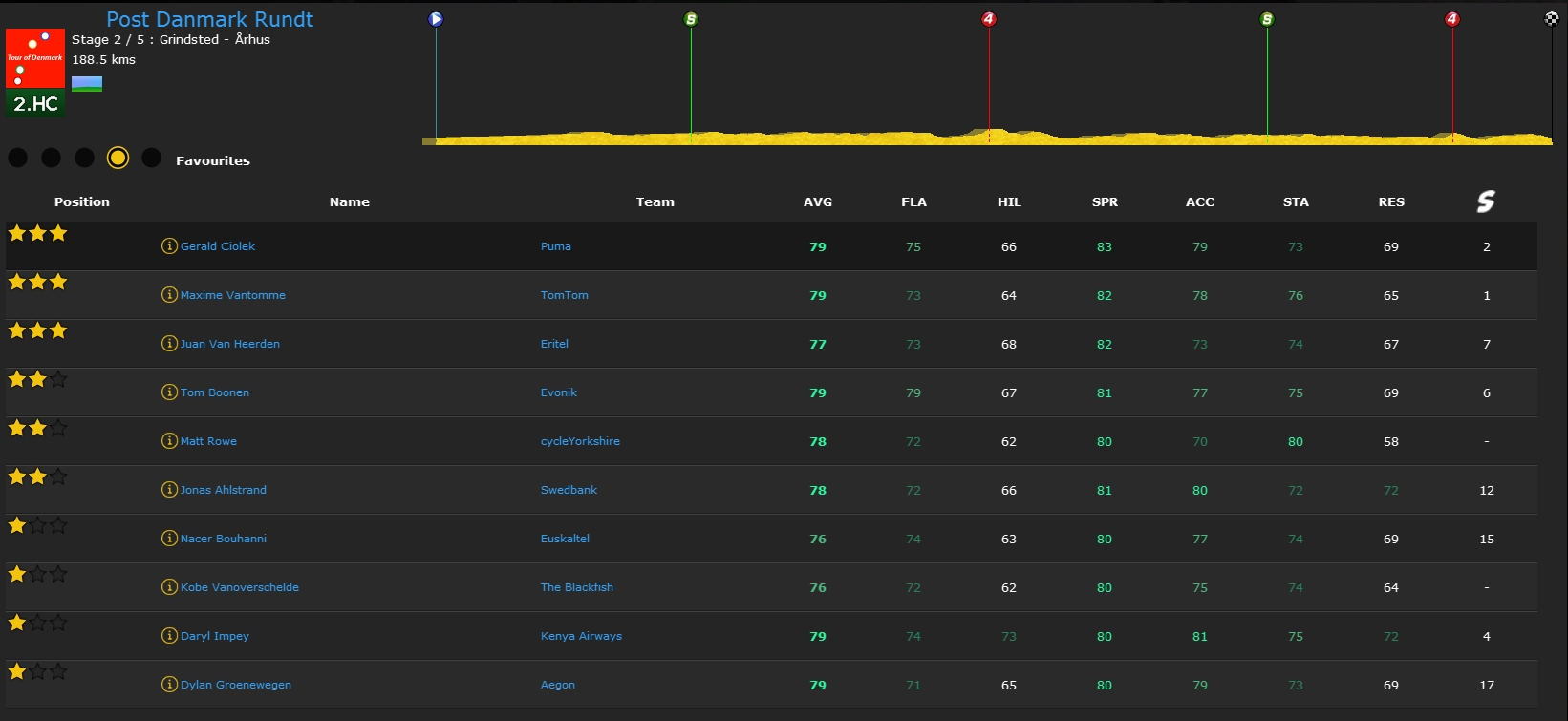Click Stage 2 / 5 Grindsted - Århus text
The image size is (1568, 721).
pos(171,39)
